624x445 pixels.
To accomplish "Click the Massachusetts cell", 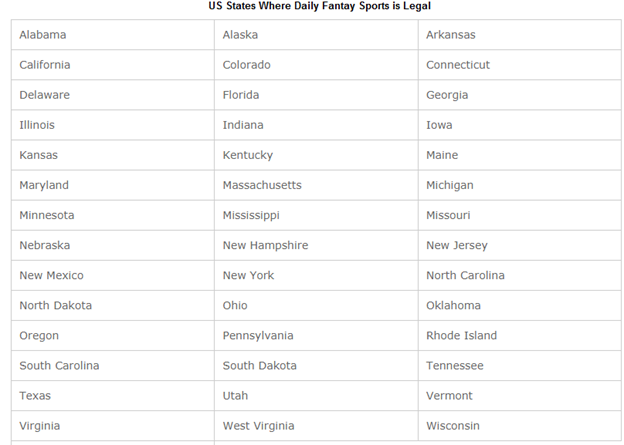I will click(316, 185).
